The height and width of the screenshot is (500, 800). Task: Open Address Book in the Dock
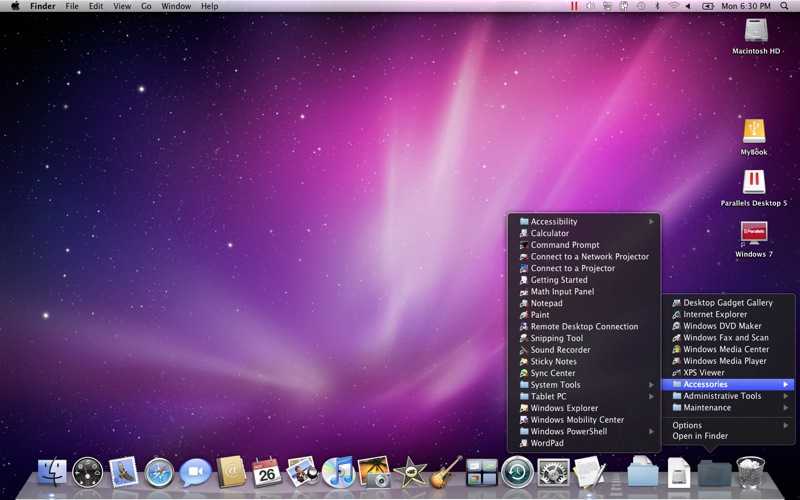[x=231, y=472]
